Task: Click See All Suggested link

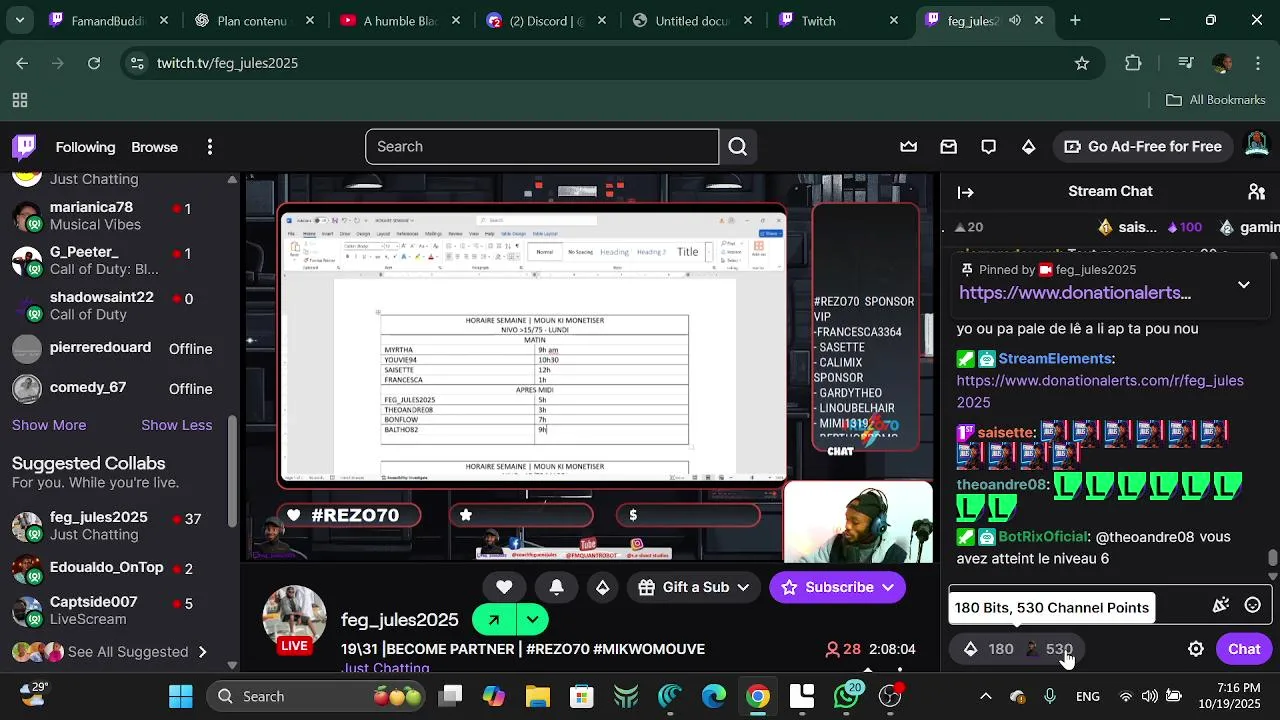Action: coord(127,652)
